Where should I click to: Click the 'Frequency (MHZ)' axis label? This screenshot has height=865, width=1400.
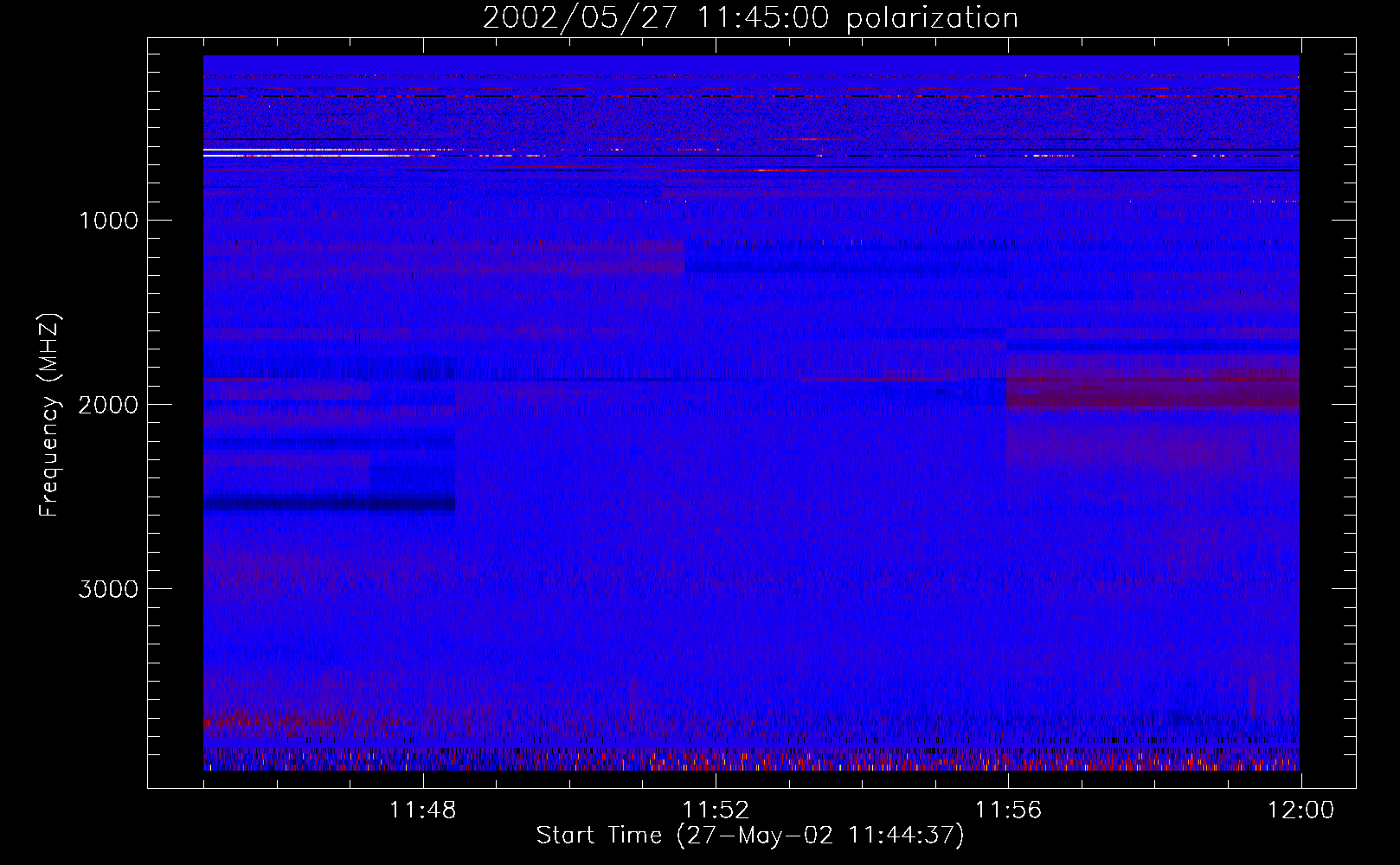pos(50,415)
